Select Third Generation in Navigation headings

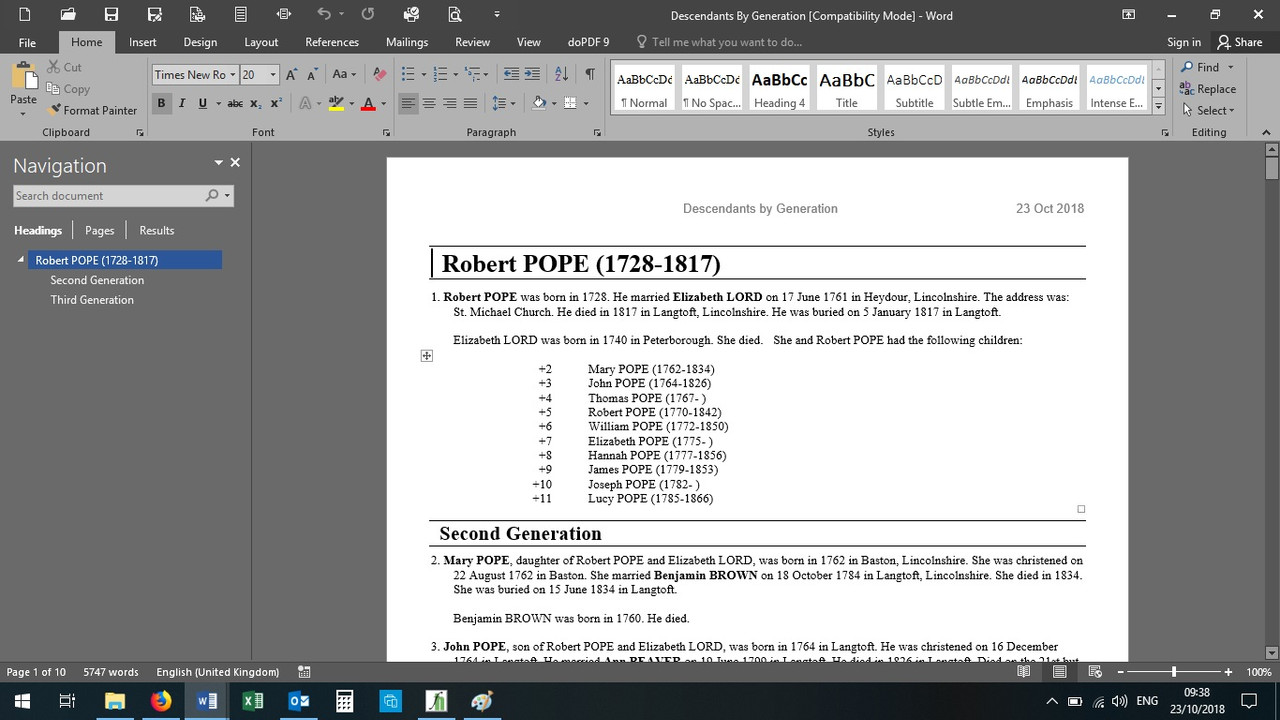pos(92,300)
